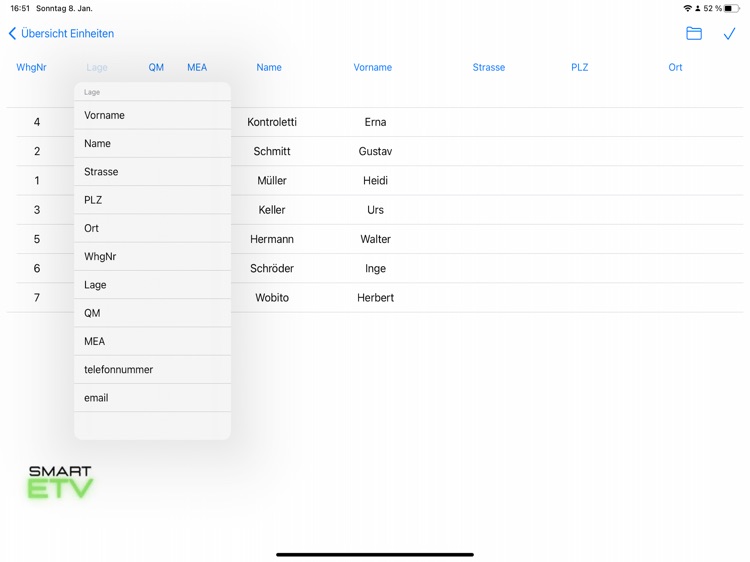The image size is (750, 562).
Task: Select the Hermann name cell
Action: pyautogui.click(x=272, y=239)
